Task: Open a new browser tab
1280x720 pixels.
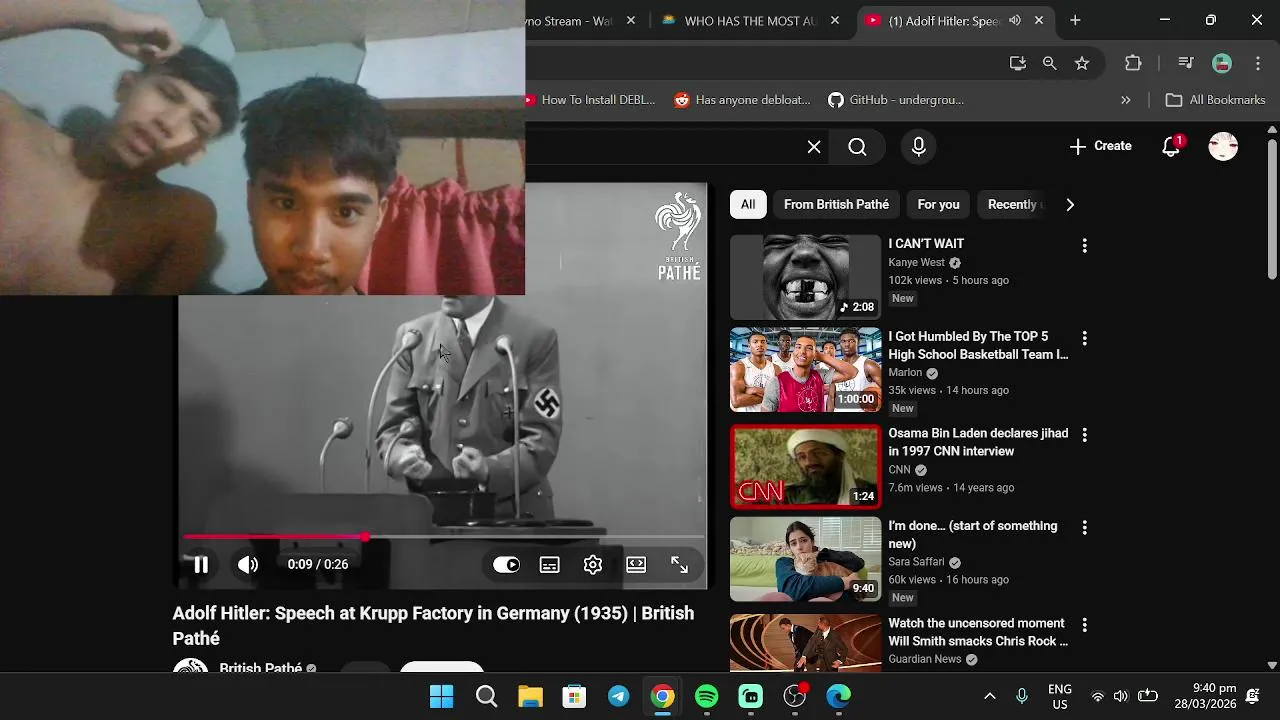Action: pyautogui.click(x=1075, y=20)
